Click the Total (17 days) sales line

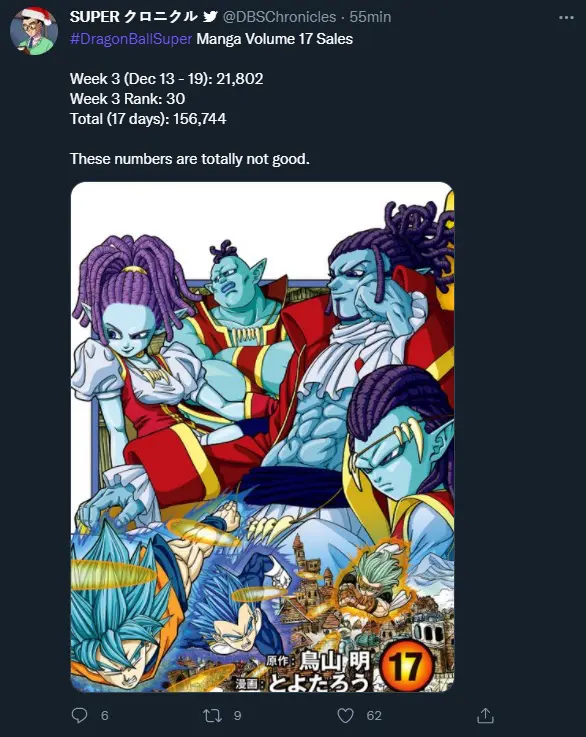pyautogui.click(x=148, y=118)
